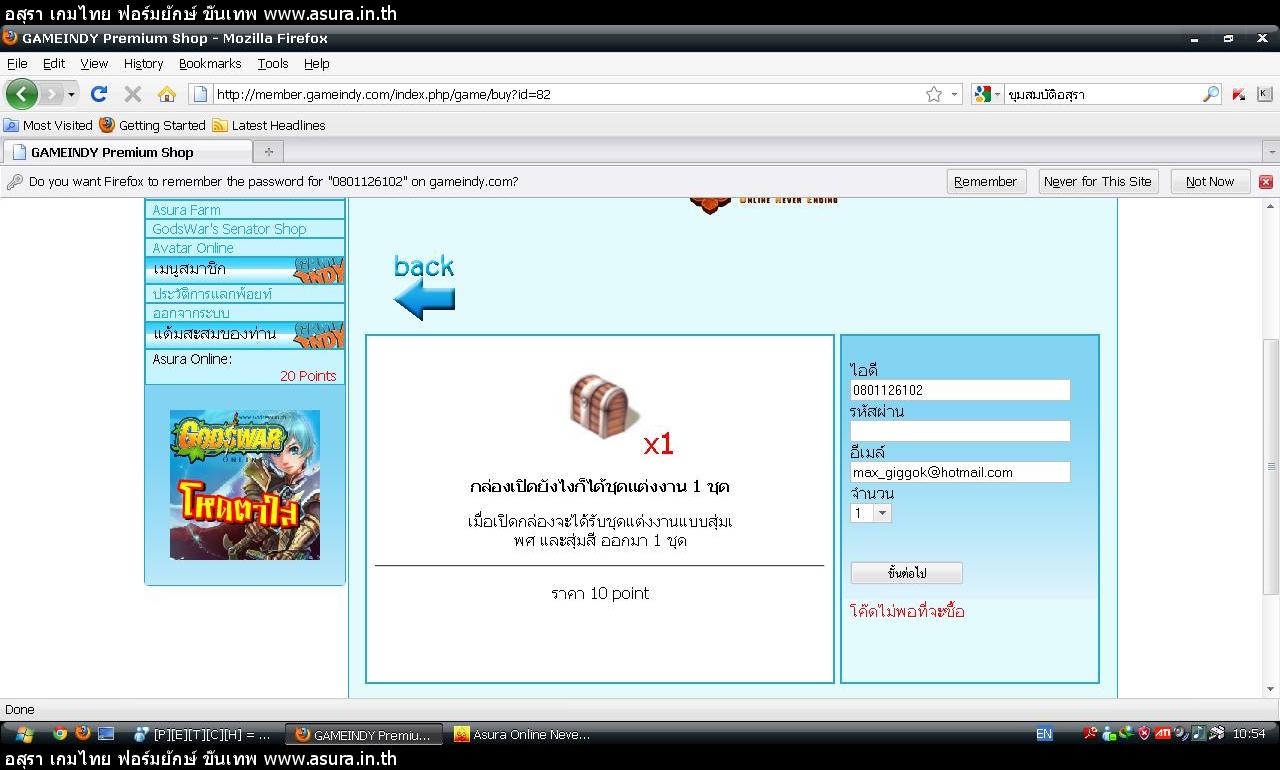
Task: Switch to the [P][E][T][C][H] taskbar window
Action: click(203, 734)
